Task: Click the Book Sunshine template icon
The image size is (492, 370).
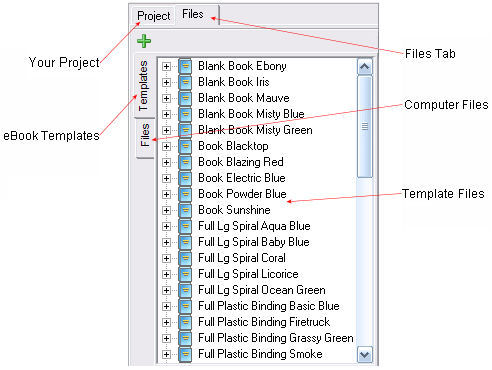Action: click(x=185, y=210)
